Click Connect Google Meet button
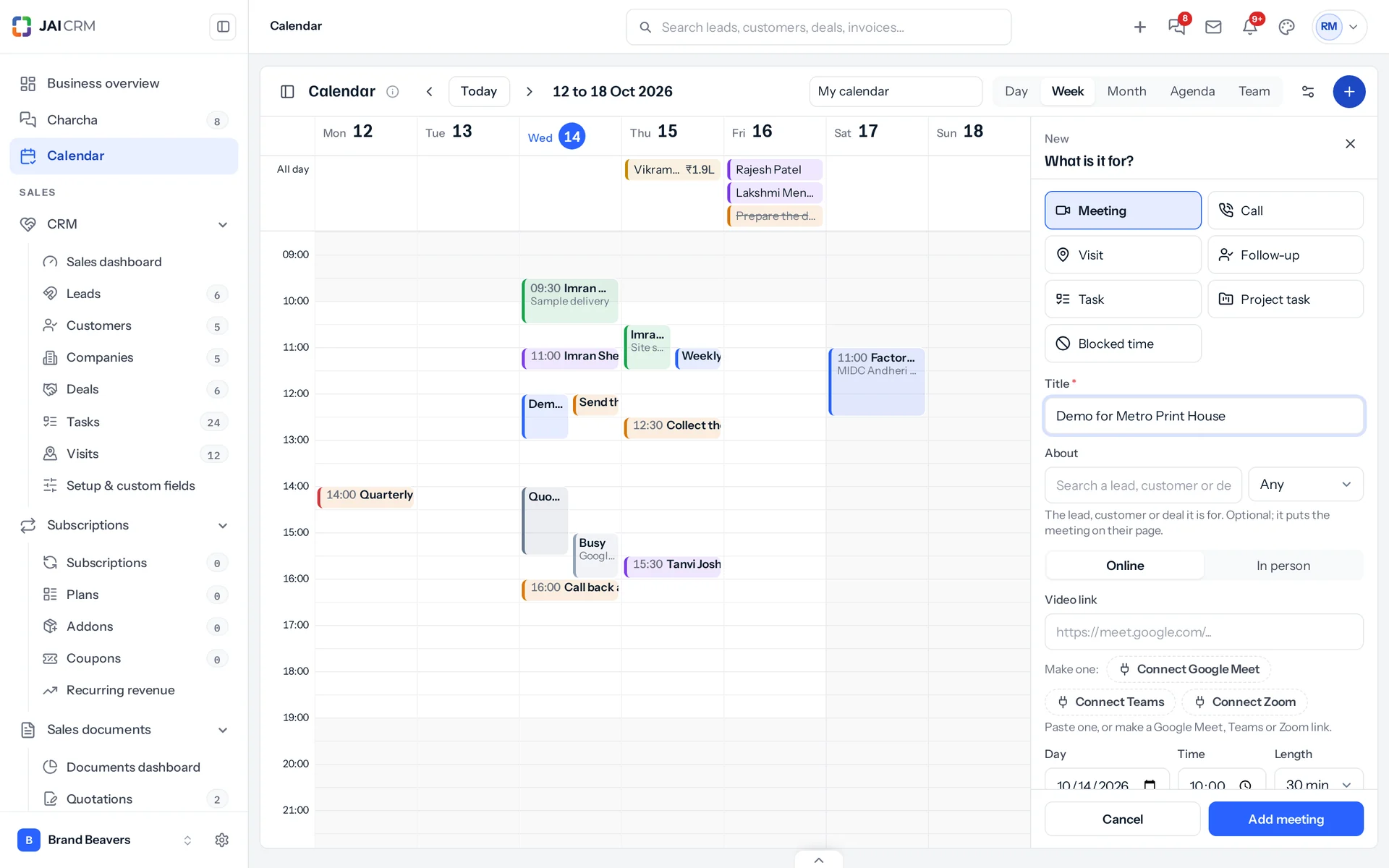Image resolution: width=1389 pixels, height=868 pixels. tap(1189, 669)
